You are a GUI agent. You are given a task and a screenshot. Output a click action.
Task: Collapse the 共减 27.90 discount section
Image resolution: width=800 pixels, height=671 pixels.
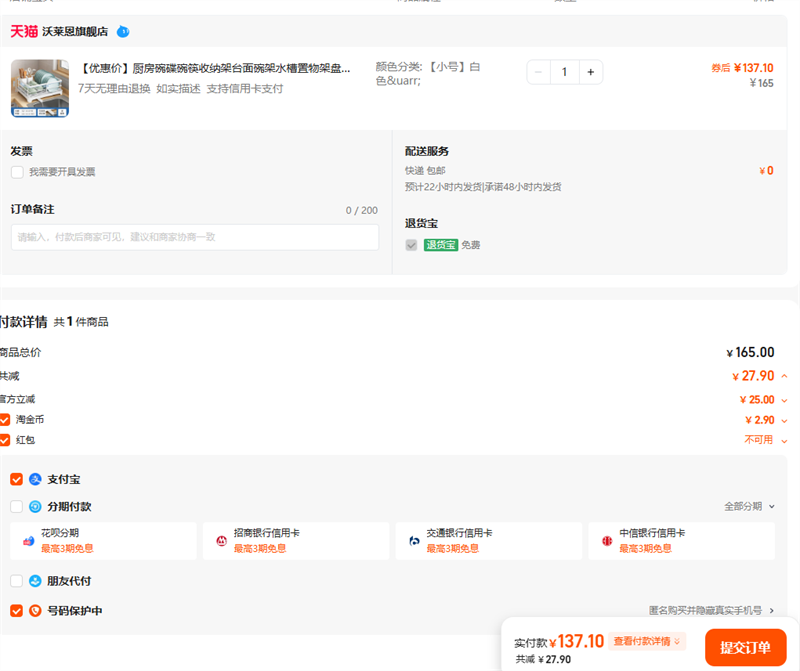[x=784, y=377]
